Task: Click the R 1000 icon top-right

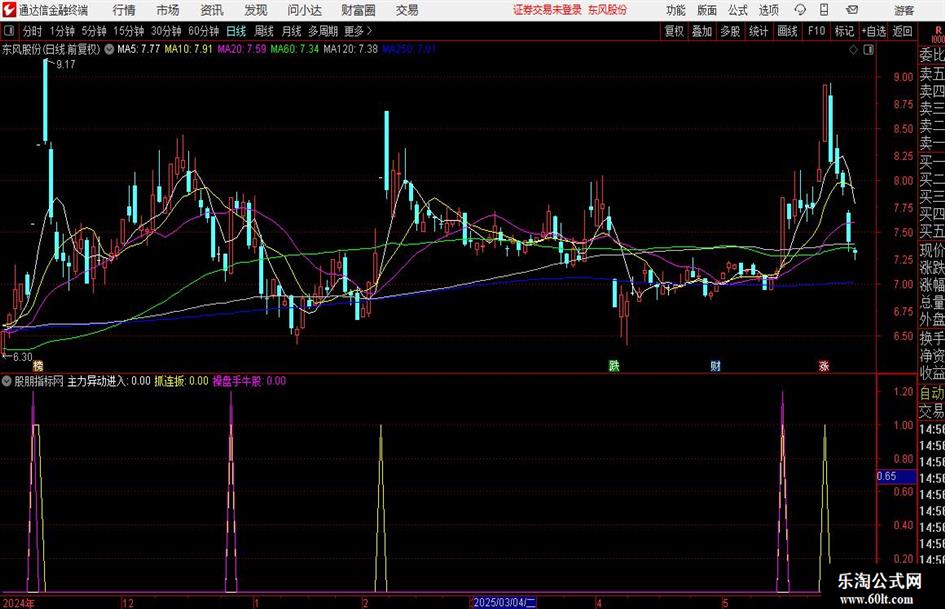Action: 938,34
